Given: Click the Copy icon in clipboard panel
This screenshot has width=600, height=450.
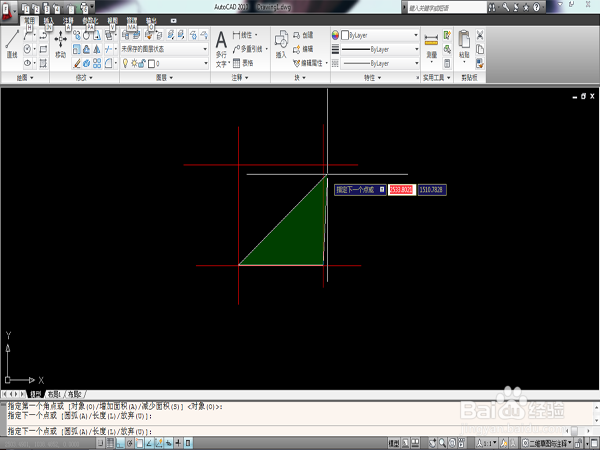Looking at the screenshot, I should pos(479,49).
